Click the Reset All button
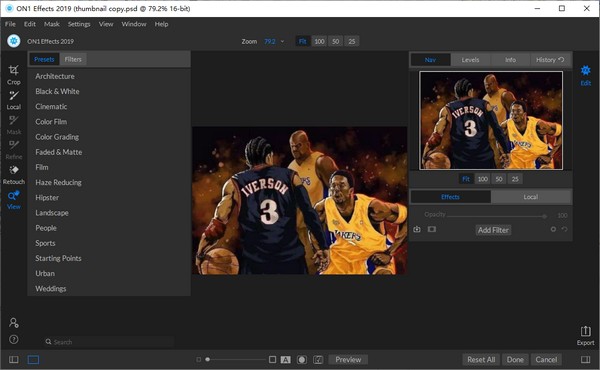This screenshot has width=600, height=370. (481, 360)
